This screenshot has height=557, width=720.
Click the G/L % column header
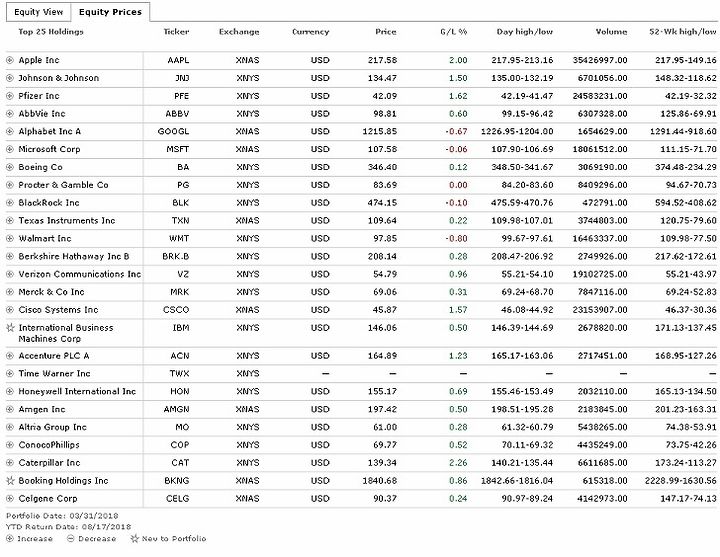point(454,32)
